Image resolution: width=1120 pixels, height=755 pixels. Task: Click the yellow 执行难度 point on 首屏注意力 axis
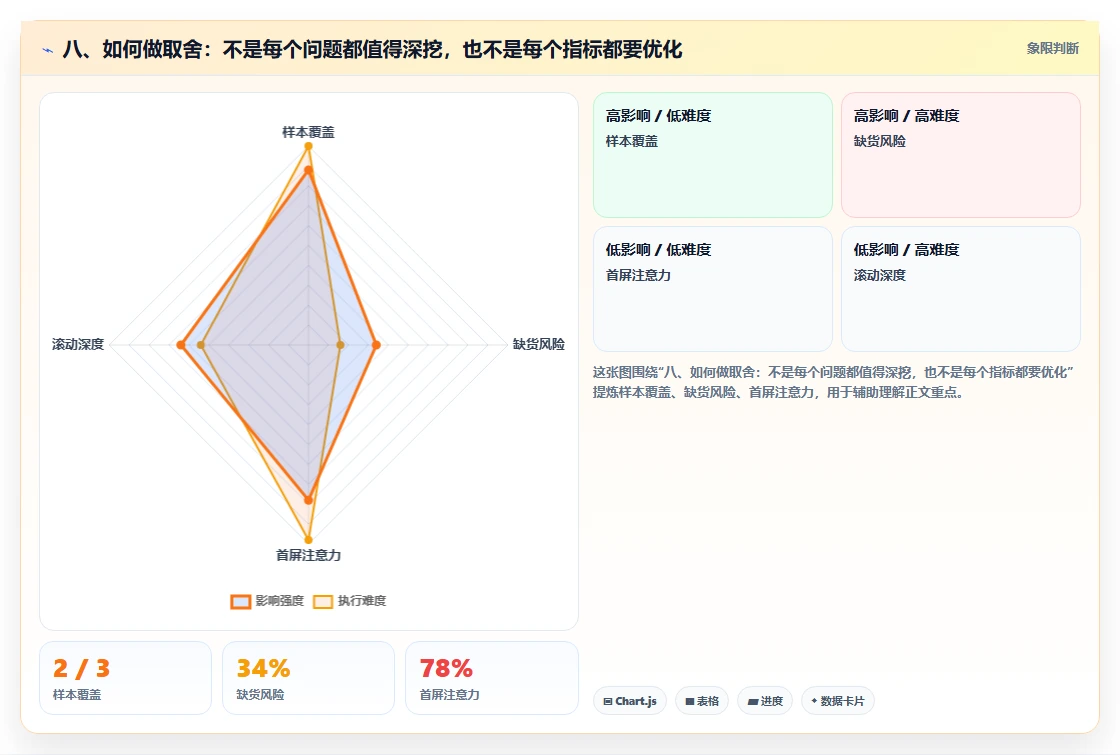309,540
